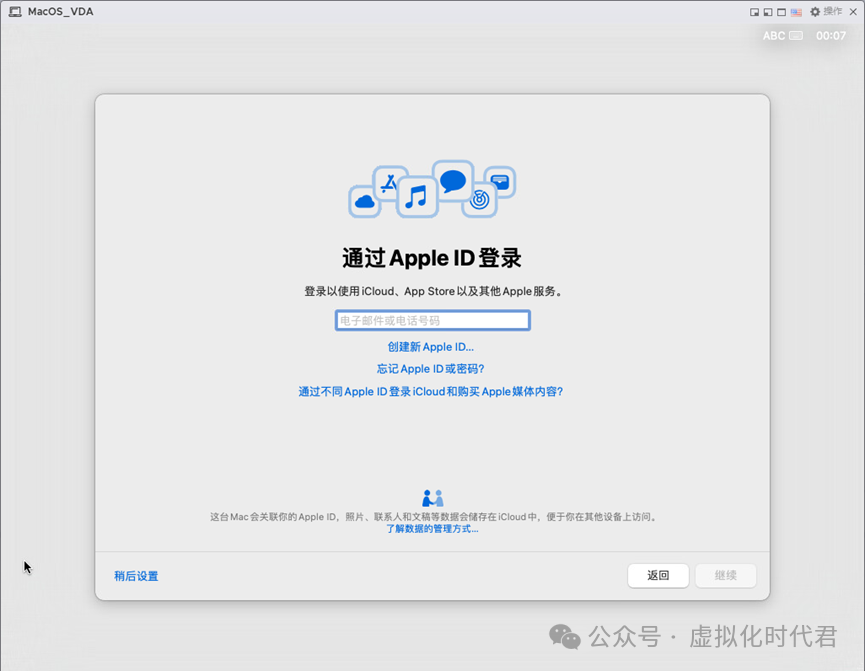Image resolution: width=865 pixels, height=671 pixels.
Task: Click the 稍后设置 link
Action: 136,576
